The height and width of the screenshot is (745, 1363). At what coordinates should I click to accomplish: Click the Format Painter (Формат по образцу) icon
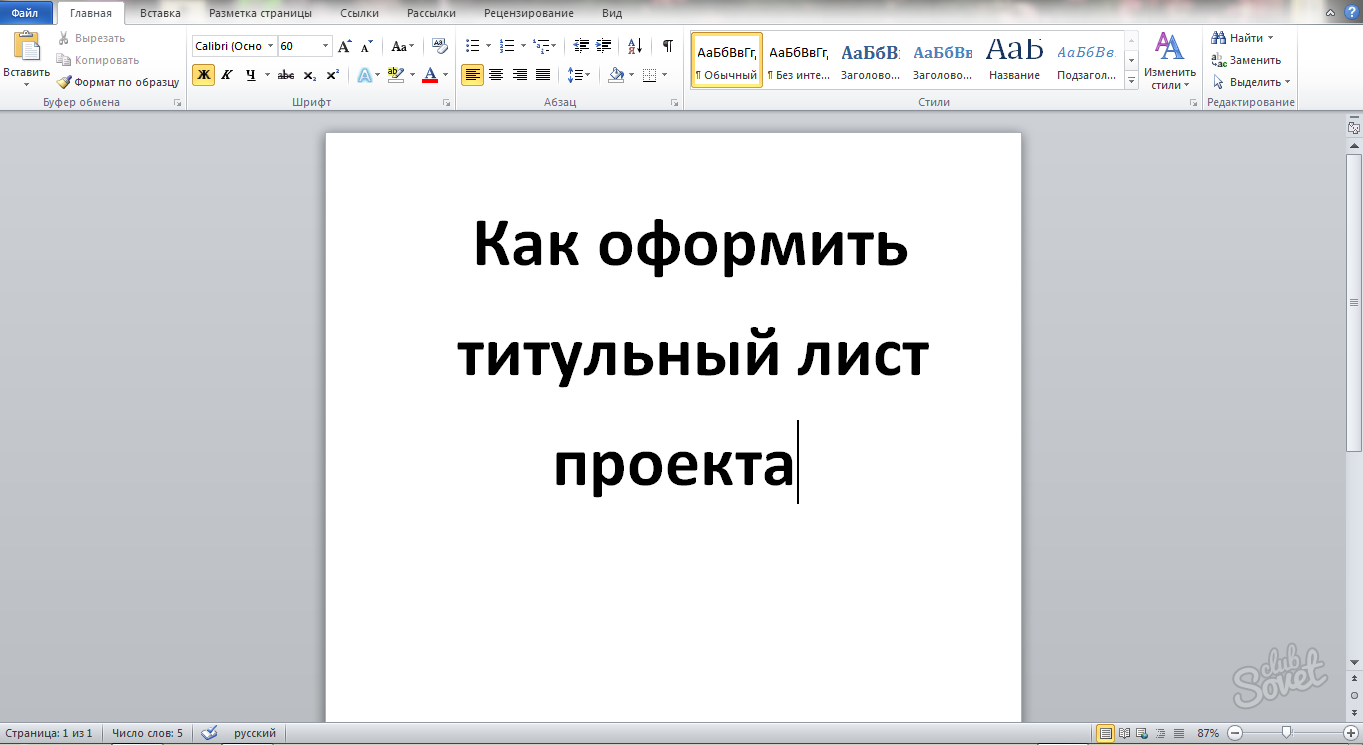coord(65,82)
